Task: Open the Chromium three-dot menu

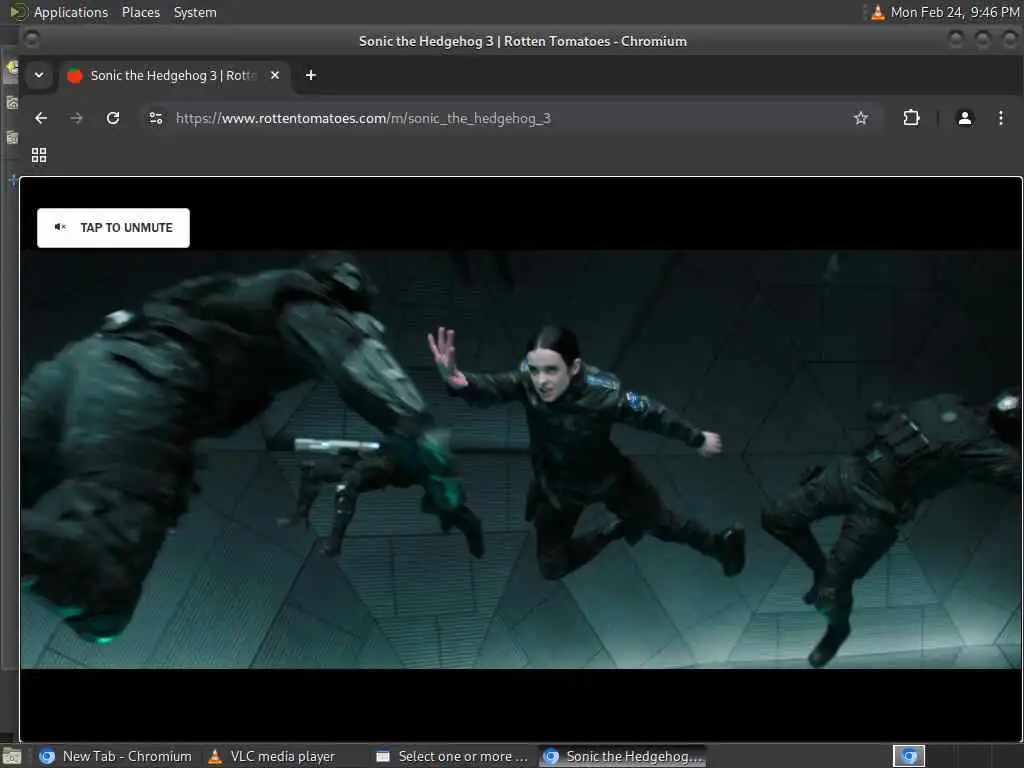Action: [x=1000, y=118]
